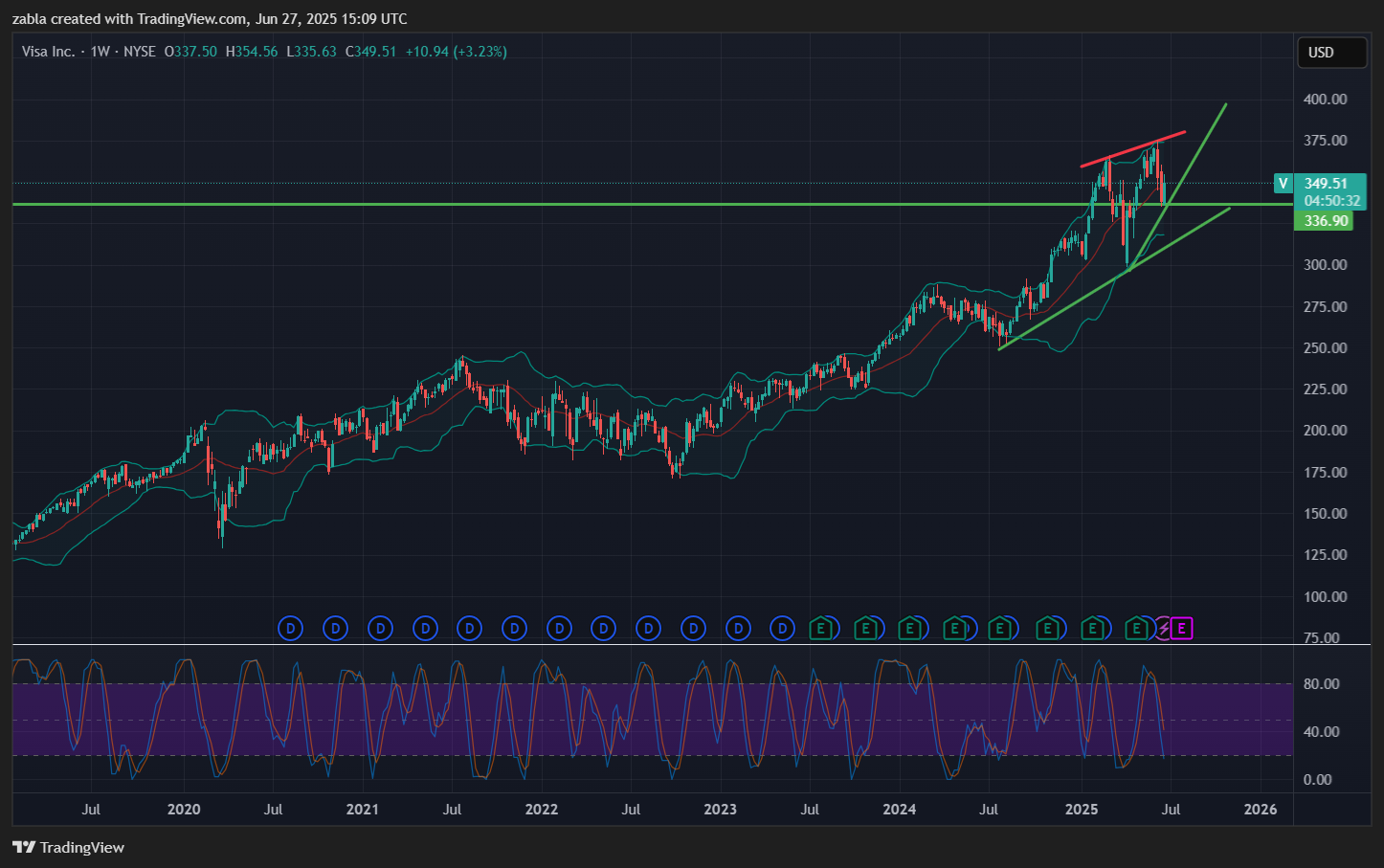This screenshot has height=868, width=1384.
Task: Click the 300.00 price axis label
Action: [1326, 265]
